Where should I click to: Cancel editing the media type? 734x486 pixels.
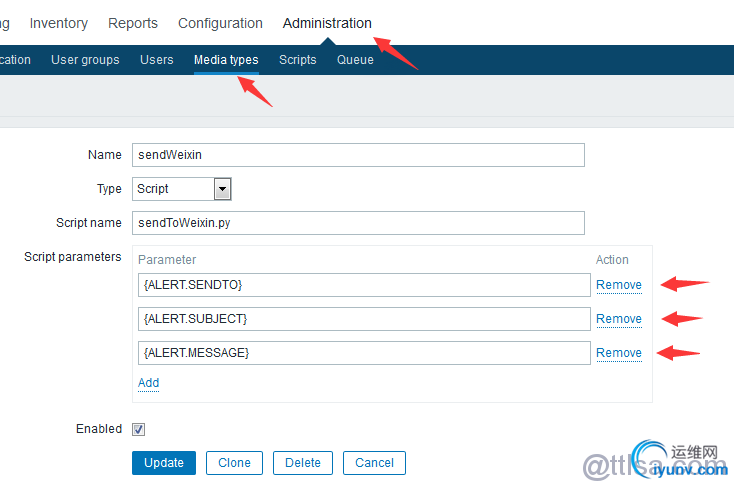point(374,462)
